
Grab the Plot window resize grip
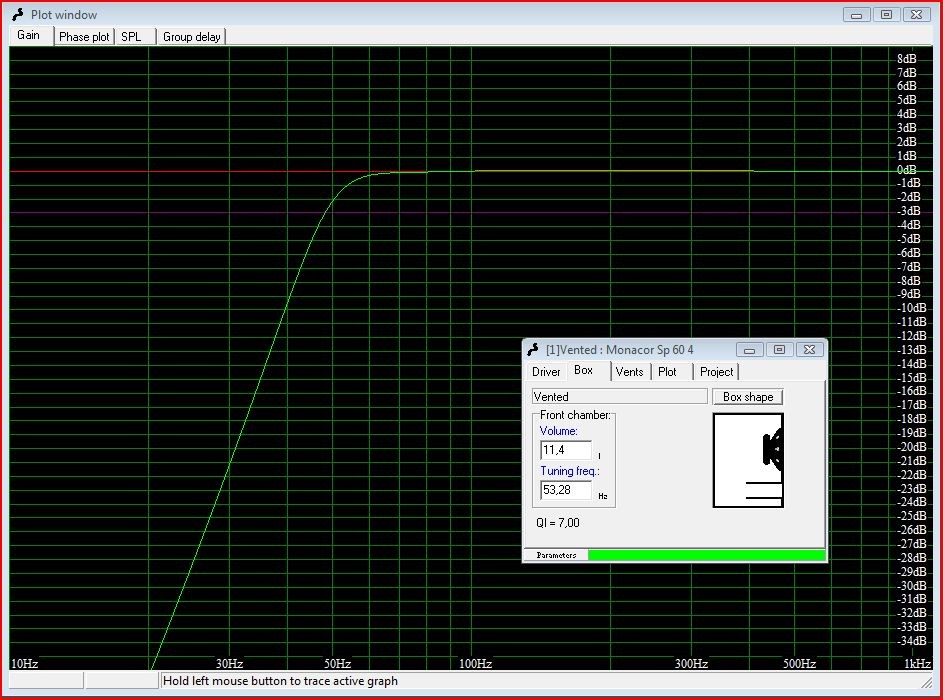tap(927, 682)
